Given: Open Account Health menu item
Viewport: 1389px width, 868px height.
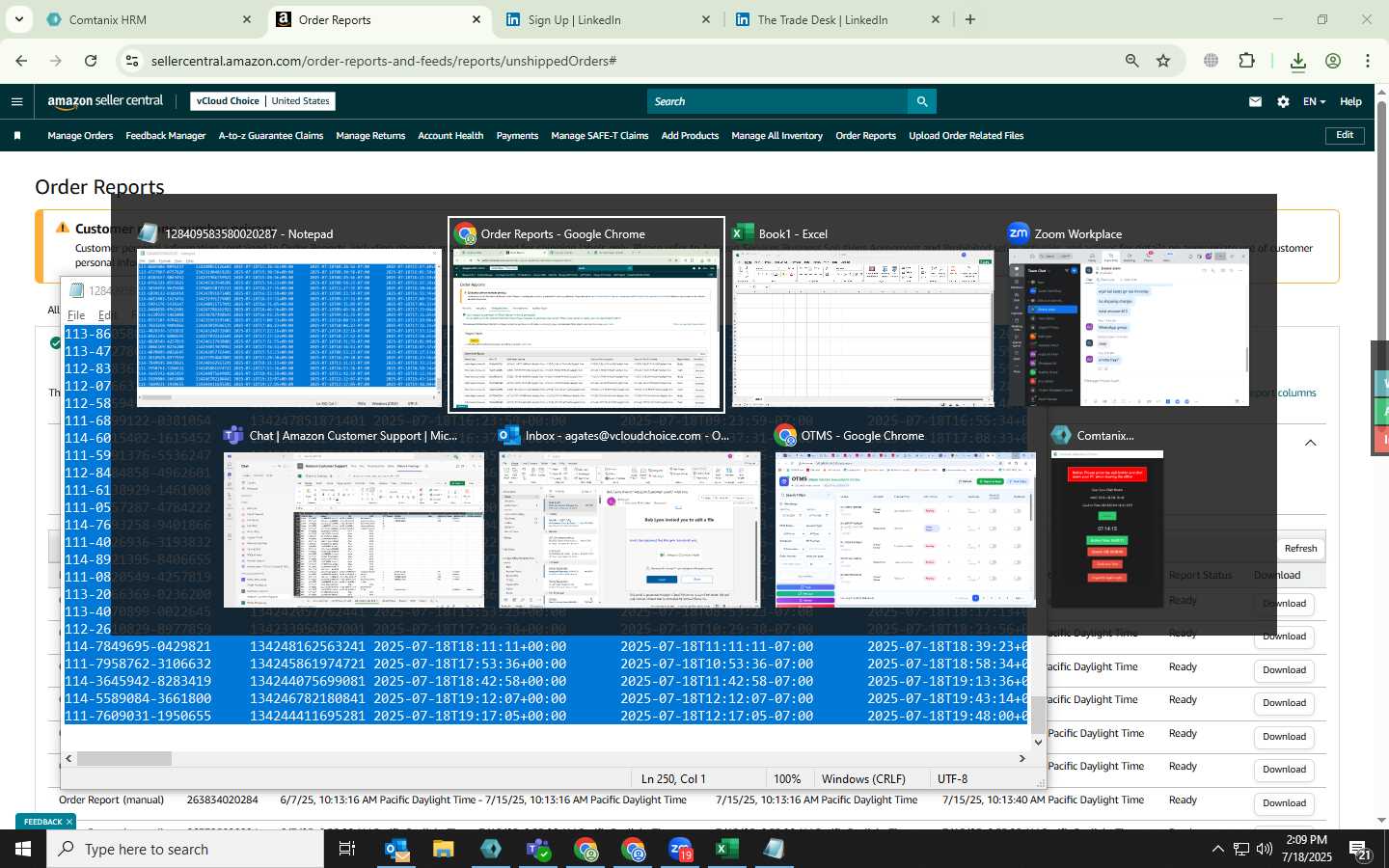Looking at the screenshot, I should (450, 136).
